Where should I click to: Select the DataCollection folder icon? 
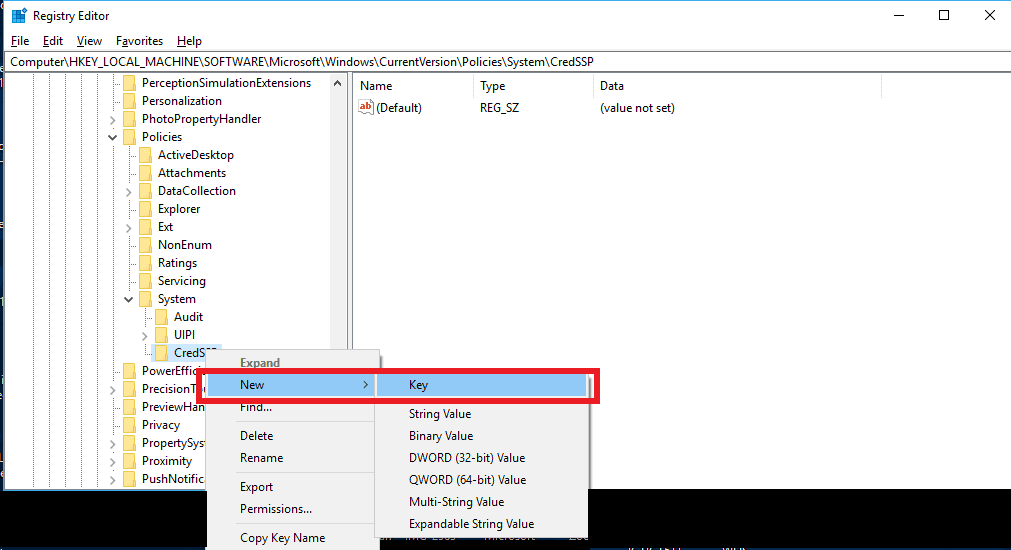coord(146,192)
